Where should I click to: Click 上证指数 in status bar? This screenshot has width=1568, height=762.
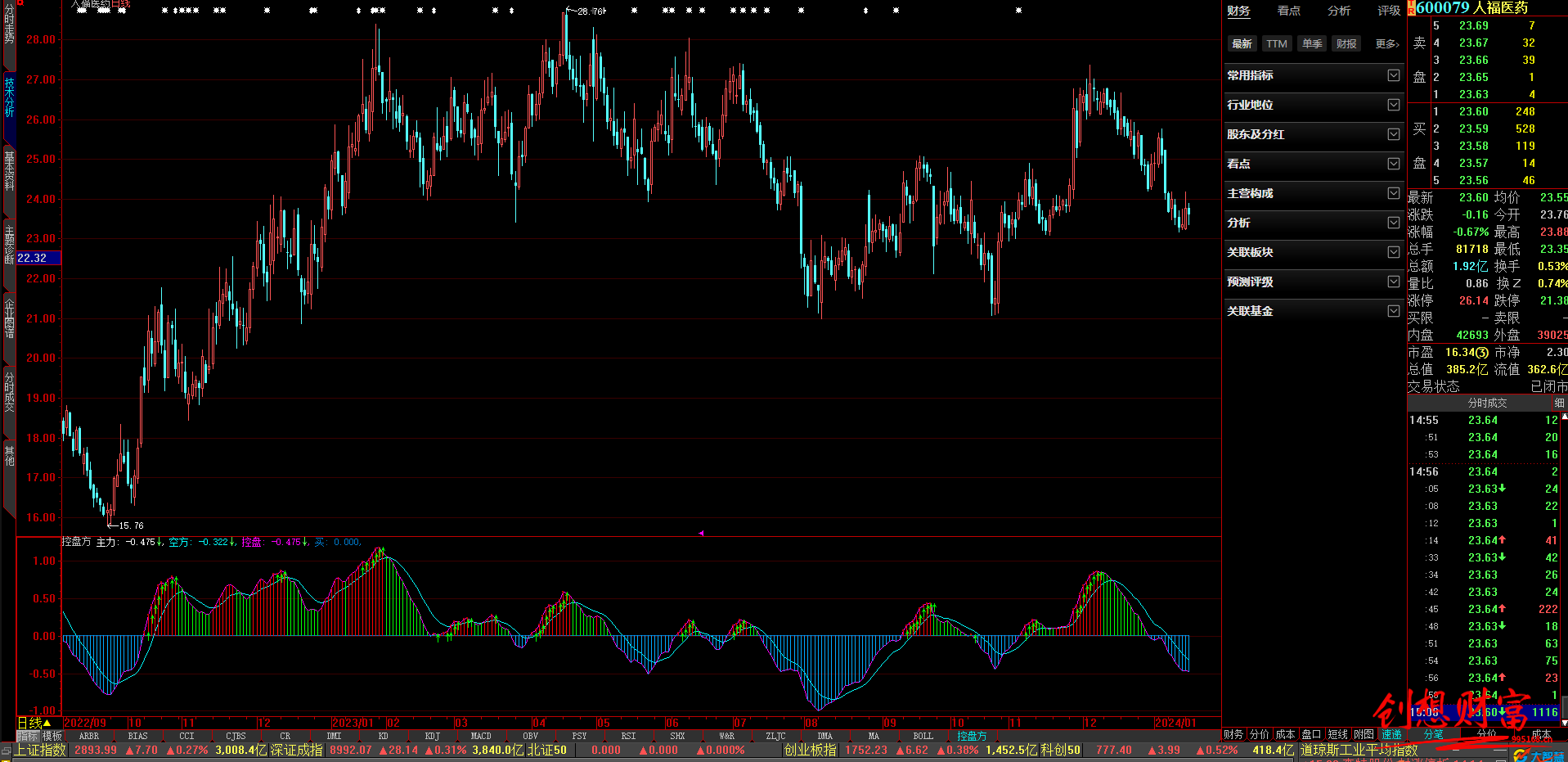click(39, 750)
